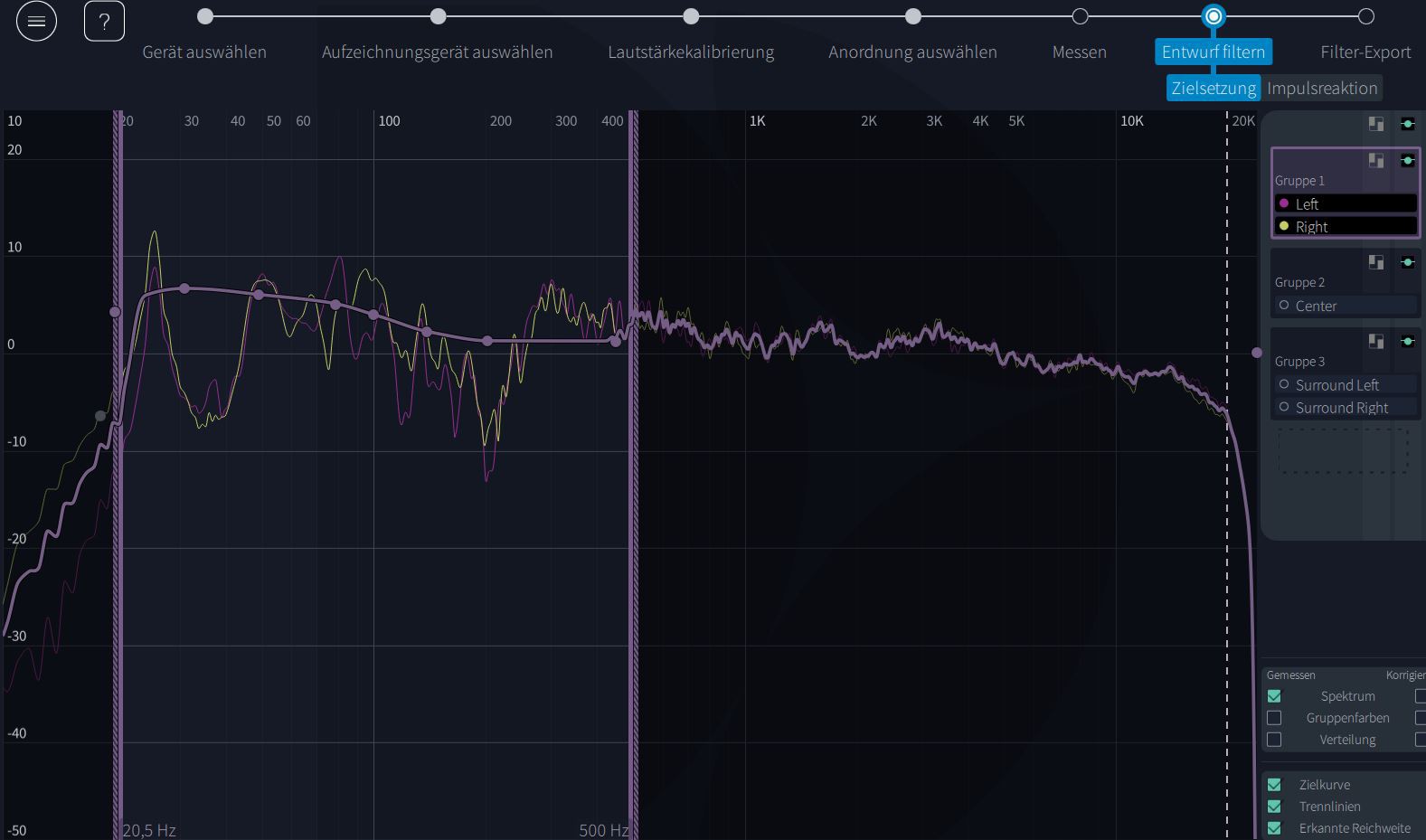Viewport: 1426px width, 840px height.
Task: Open the help question mark button
Action: 104,21
